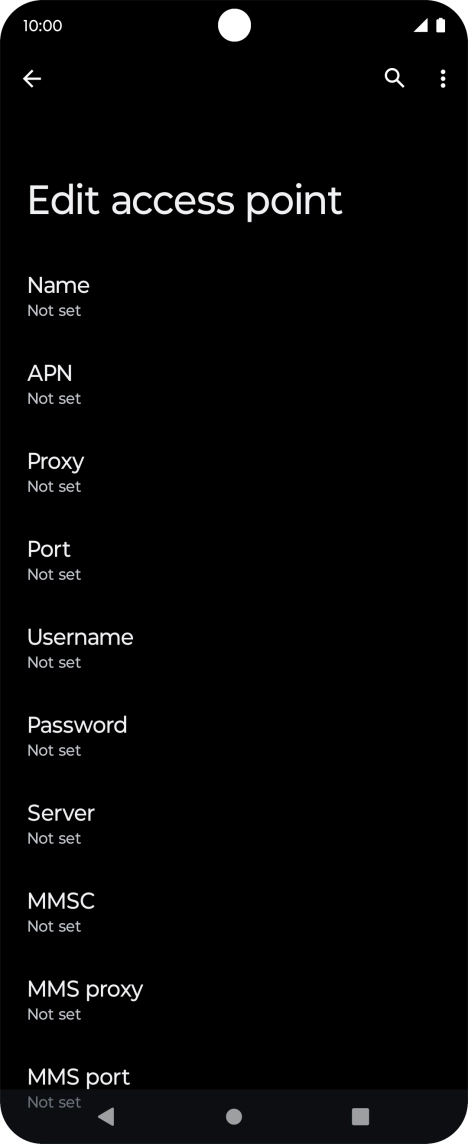Screen dimensions: 468x1144
Task: Tap the Android home circle button
Action: click(234, 1116)
